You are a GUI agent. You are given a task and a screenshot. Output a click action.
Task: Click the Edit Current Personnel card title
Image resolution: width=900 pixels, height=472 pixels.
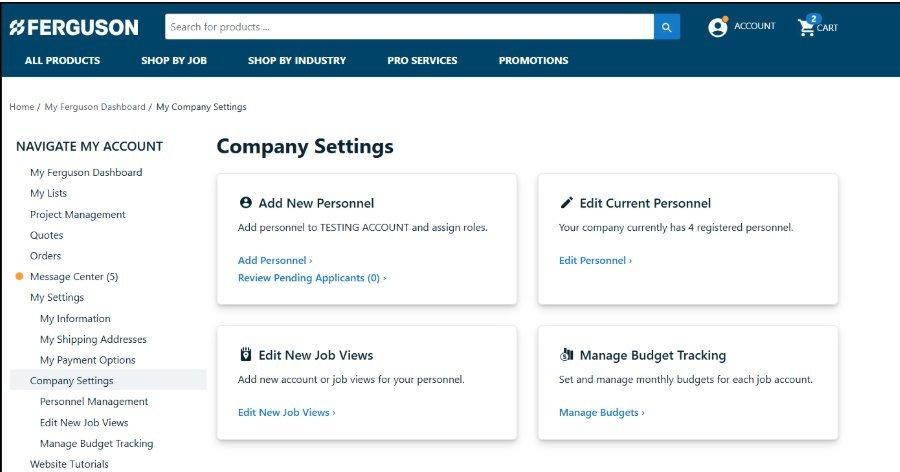(x=645, y=203)
